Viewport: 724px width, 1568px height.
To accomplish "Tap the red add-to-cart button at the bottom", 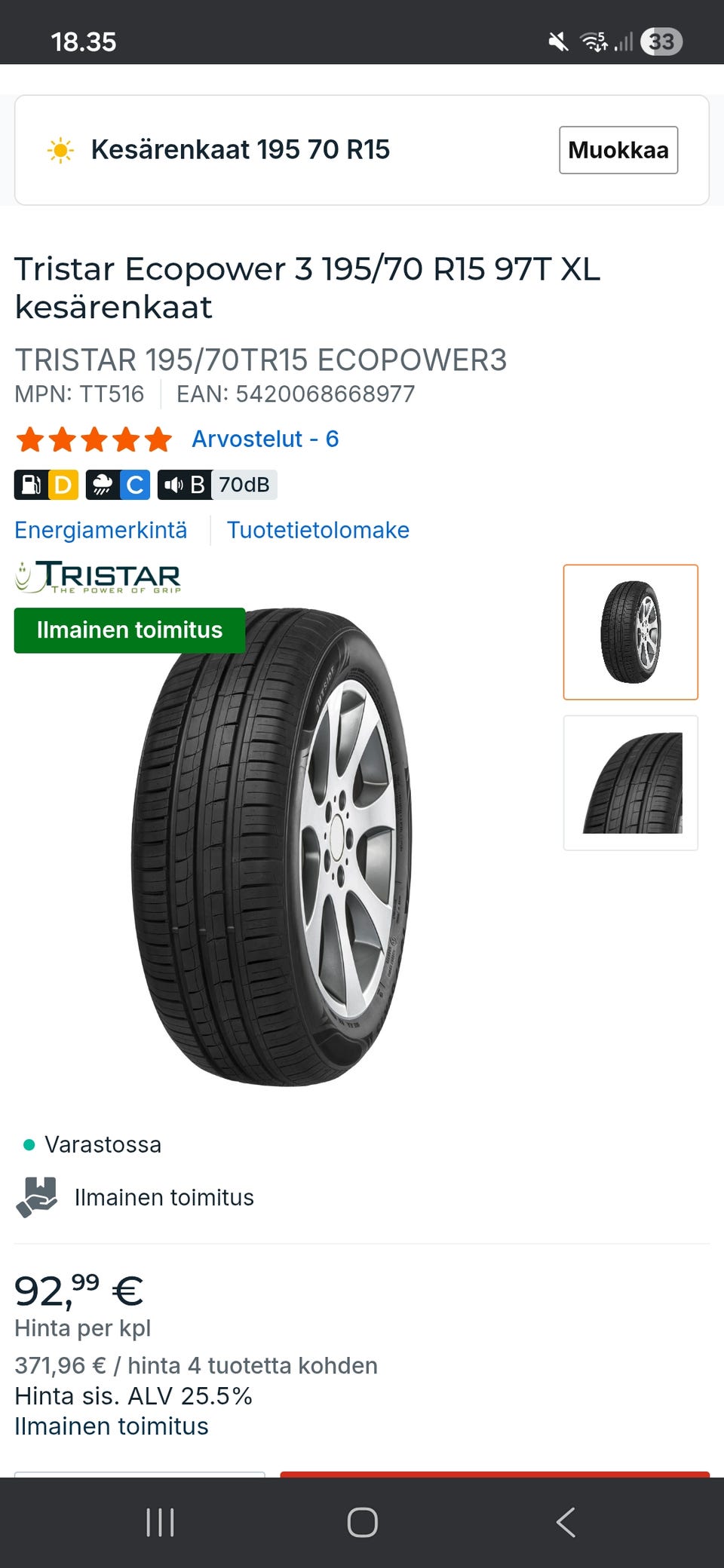I will click(495, 1474).
